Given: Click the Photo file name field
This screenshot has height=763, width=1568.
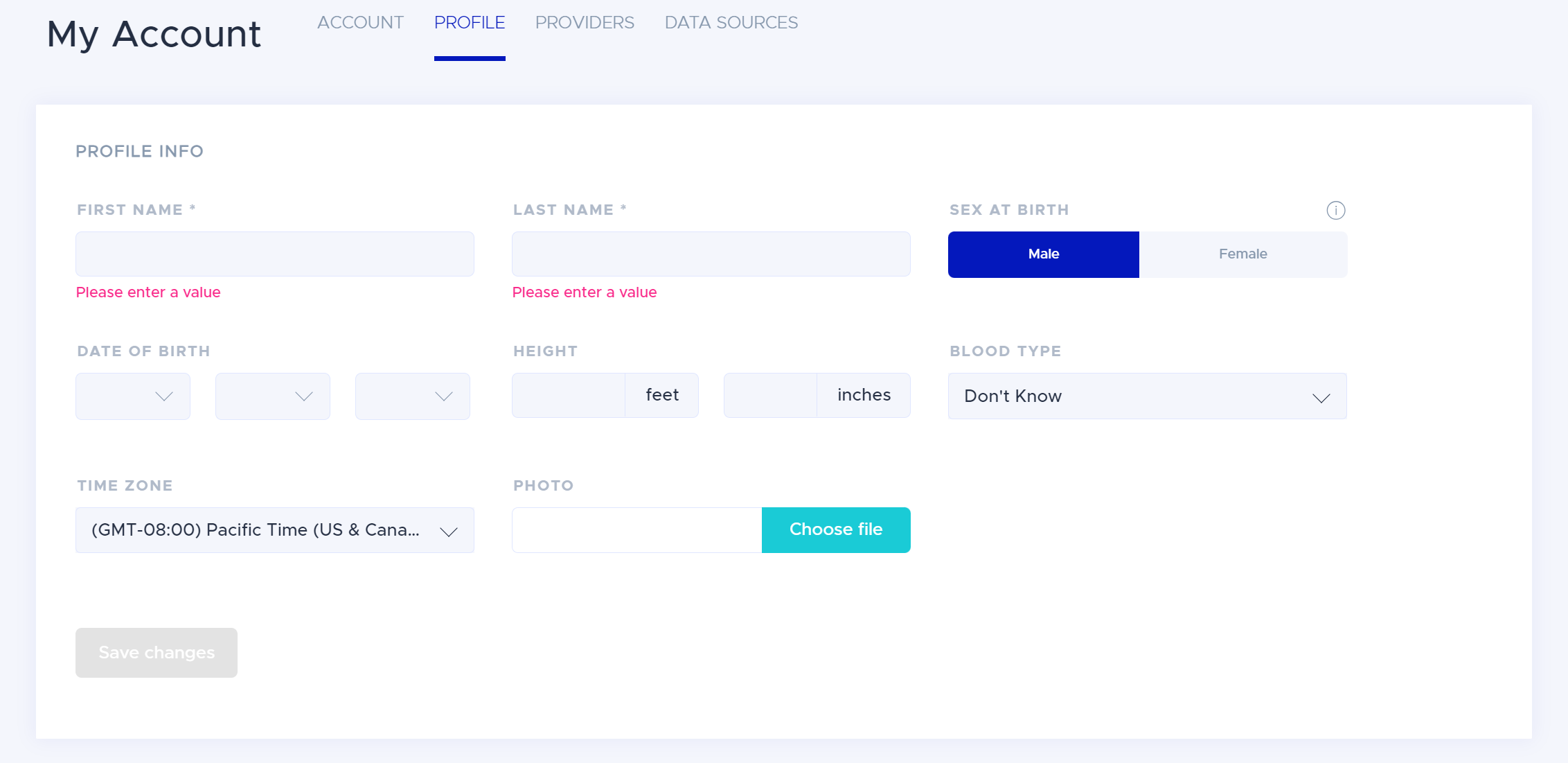Looking at the screenshot, I should tap(636, 530).
